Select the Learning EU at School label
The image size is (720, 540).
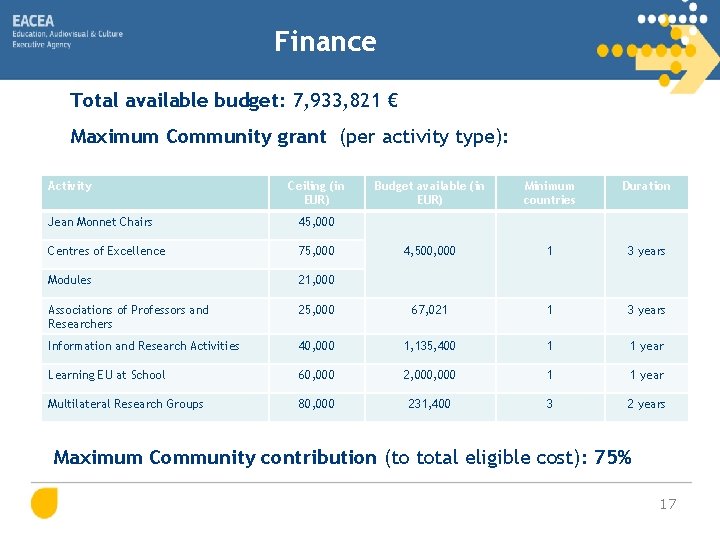point(107,375)
